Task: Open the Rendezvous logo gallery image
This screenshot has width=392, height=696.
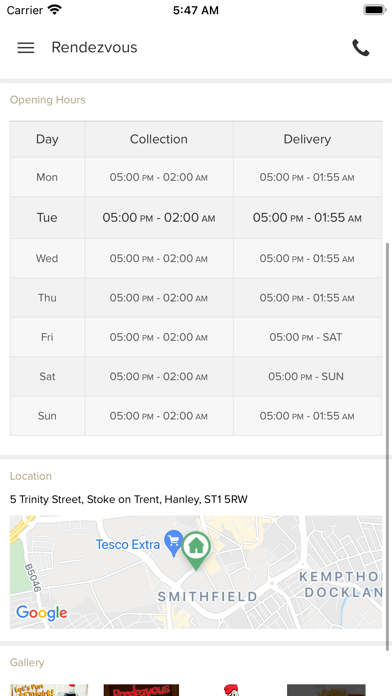Action: (141, 690)
